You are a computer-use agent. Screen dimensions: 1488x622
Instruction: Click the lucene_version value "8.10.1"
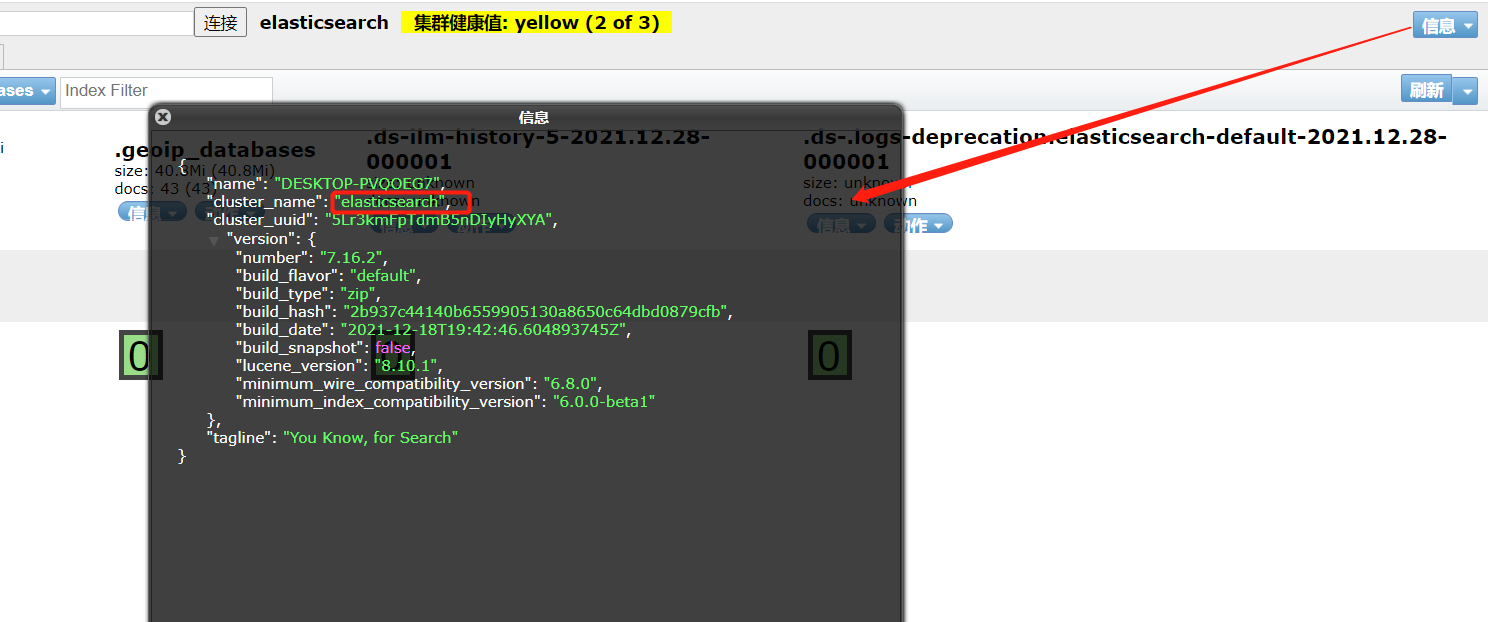[x=406, y=366]
